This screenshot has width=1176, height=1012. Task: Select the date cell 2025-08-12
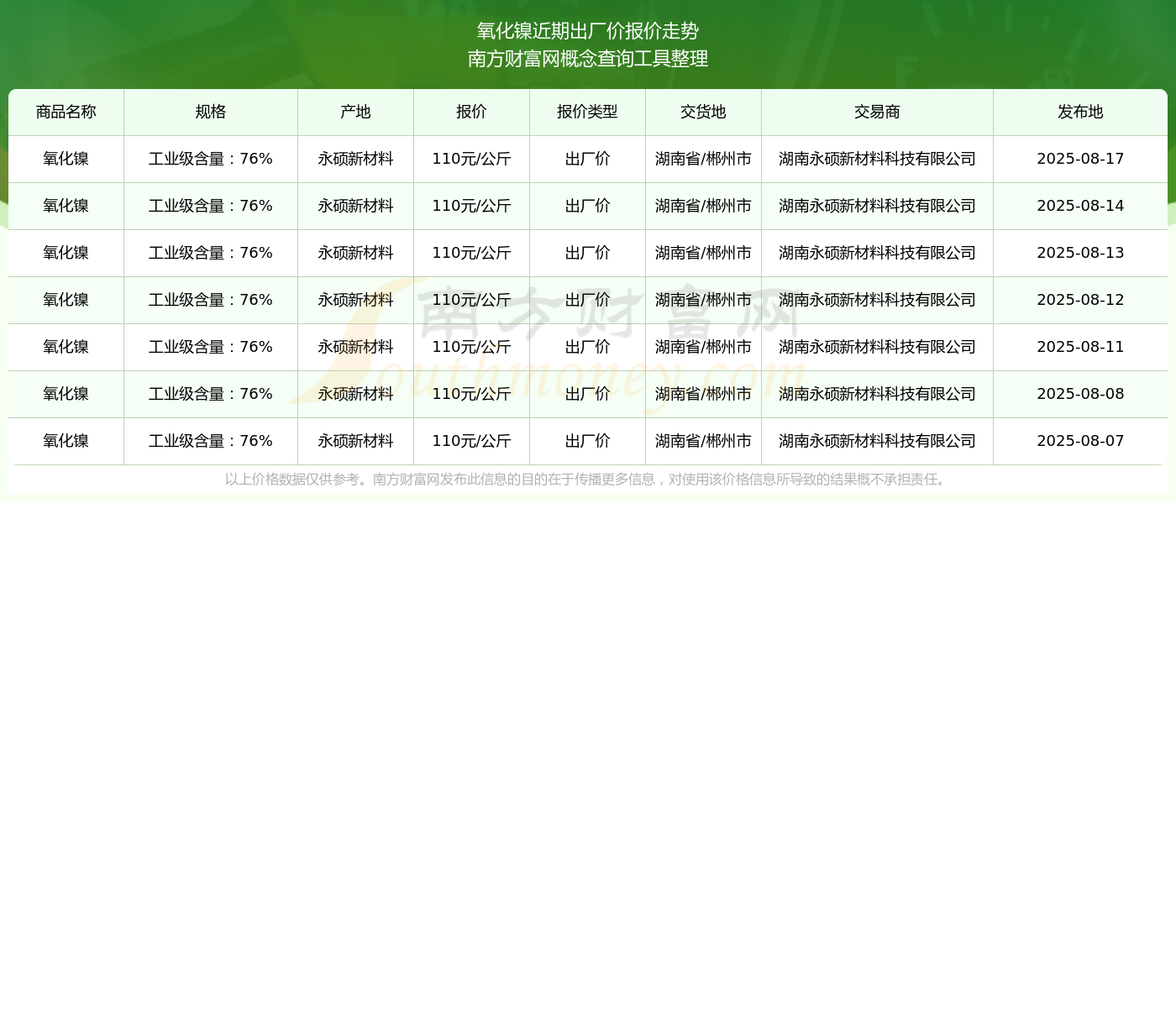pos(1081,300)
